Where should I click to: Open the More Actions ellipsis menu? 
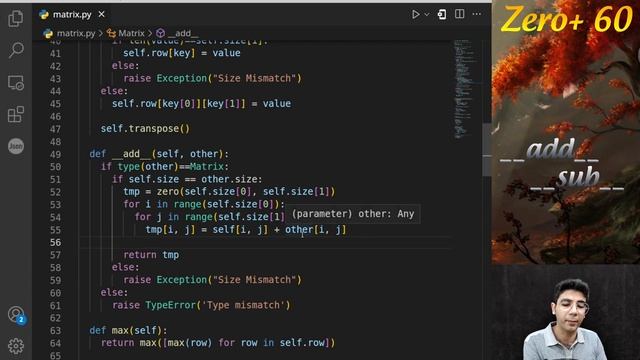coord(476,14)
